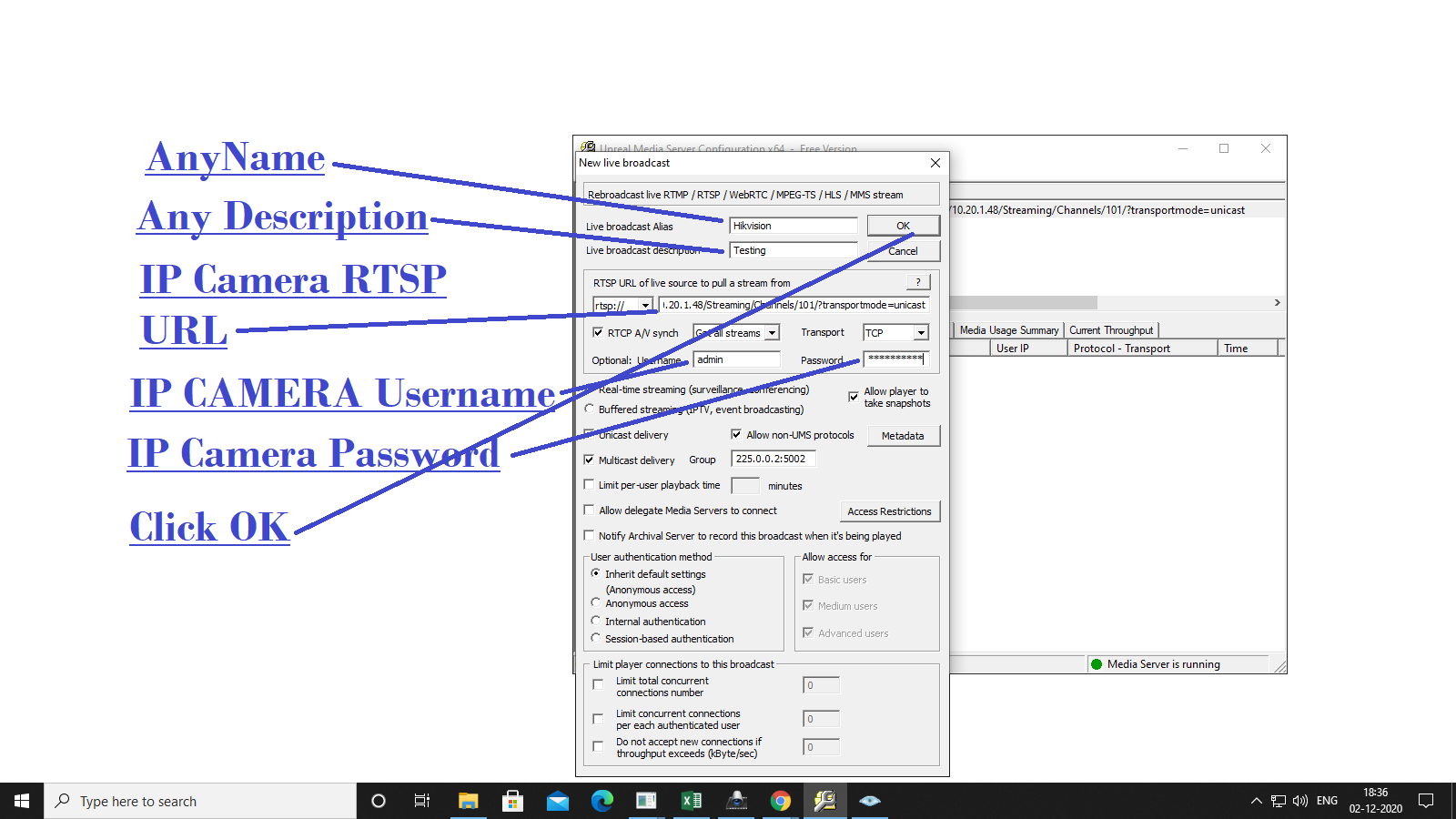Screen dimensions: 1456x819
Task: Switch to the Current Throughput tab
Action: (x=1112, y=329)
